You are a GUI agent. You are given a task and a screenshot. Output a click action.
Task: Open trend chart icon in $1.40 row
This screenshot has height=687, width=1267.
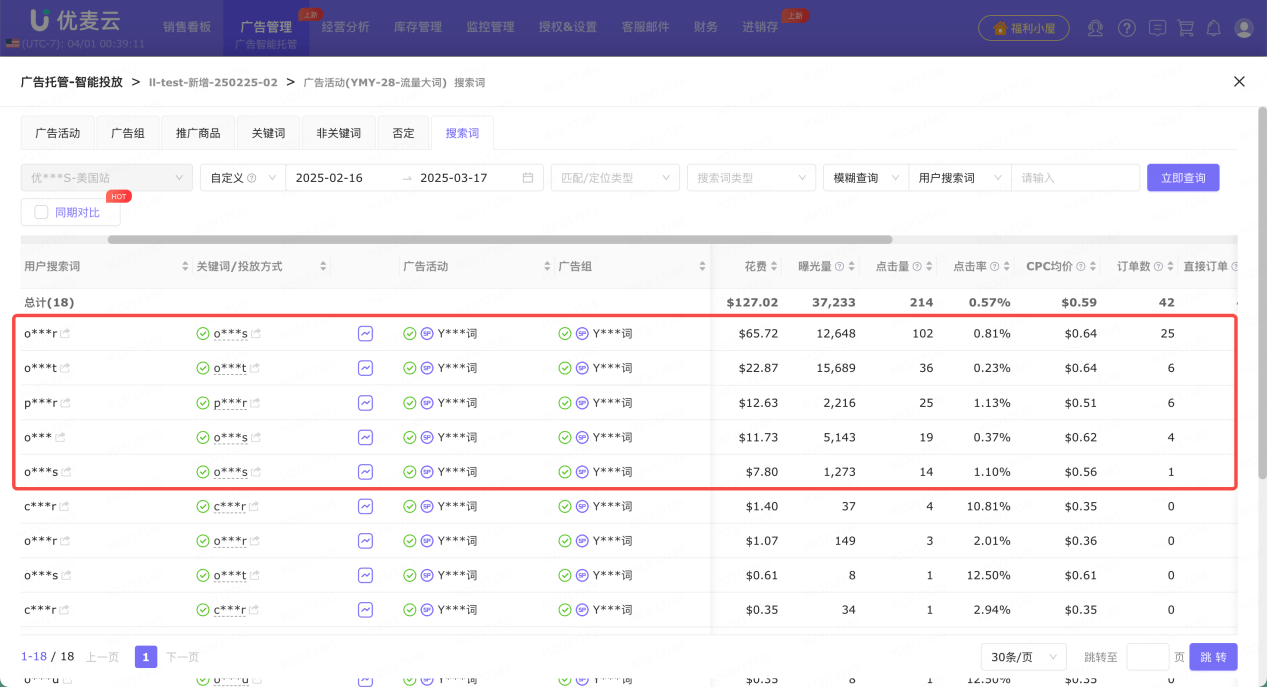(x=365, y=506)
